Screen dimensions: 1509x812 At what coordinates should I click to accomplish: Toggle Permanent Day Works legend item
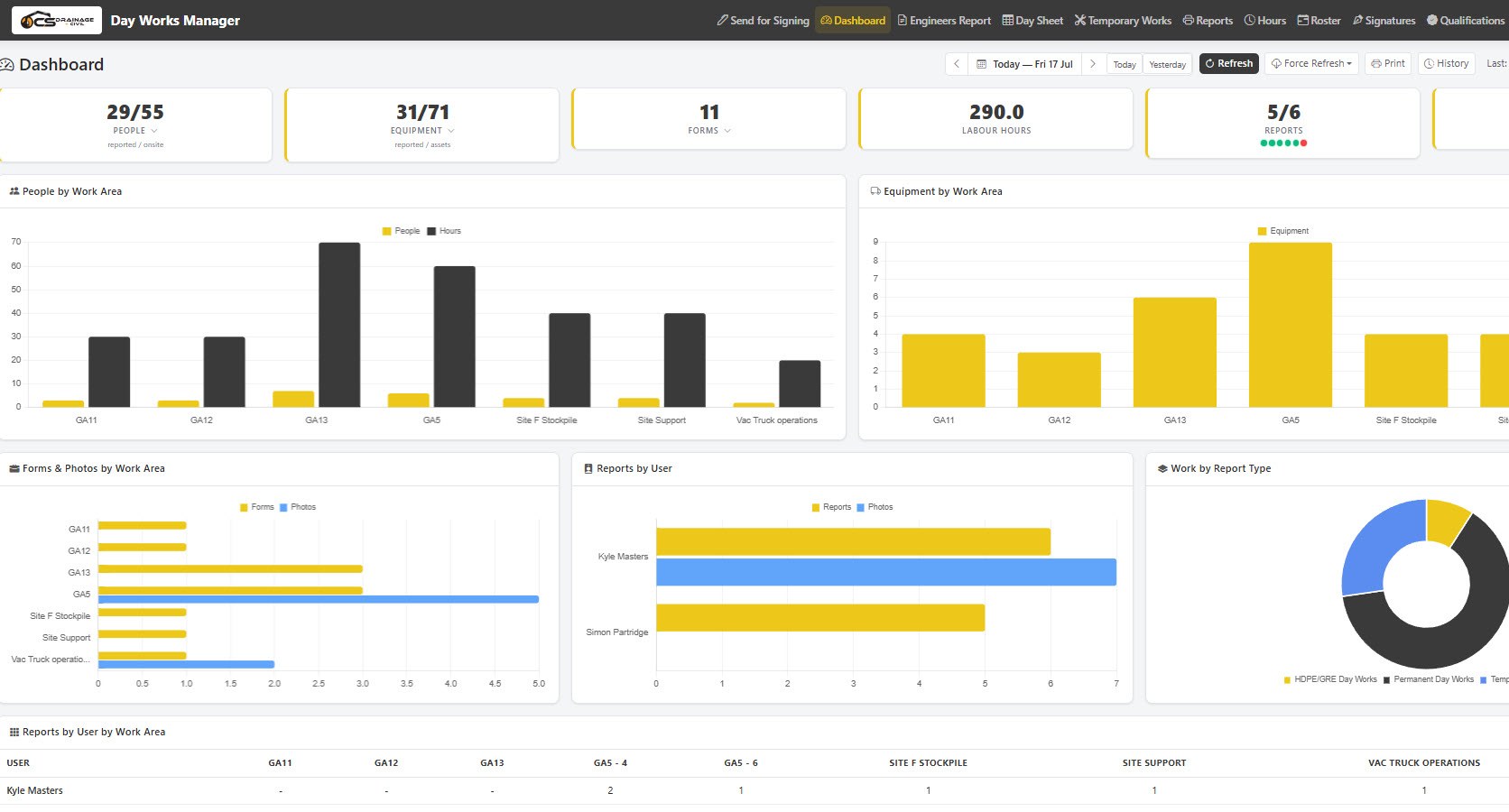(1429, 679)
